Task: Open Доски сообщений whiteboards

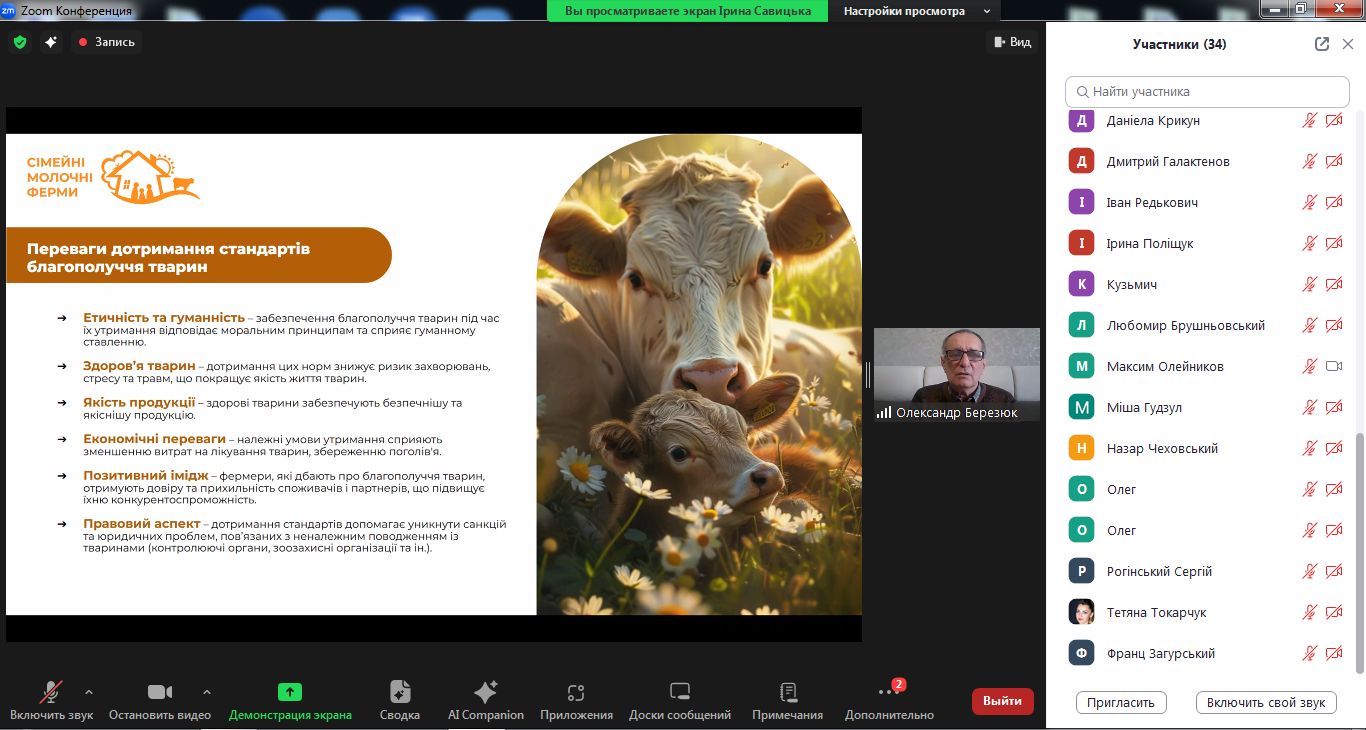Action: (680, 693)
